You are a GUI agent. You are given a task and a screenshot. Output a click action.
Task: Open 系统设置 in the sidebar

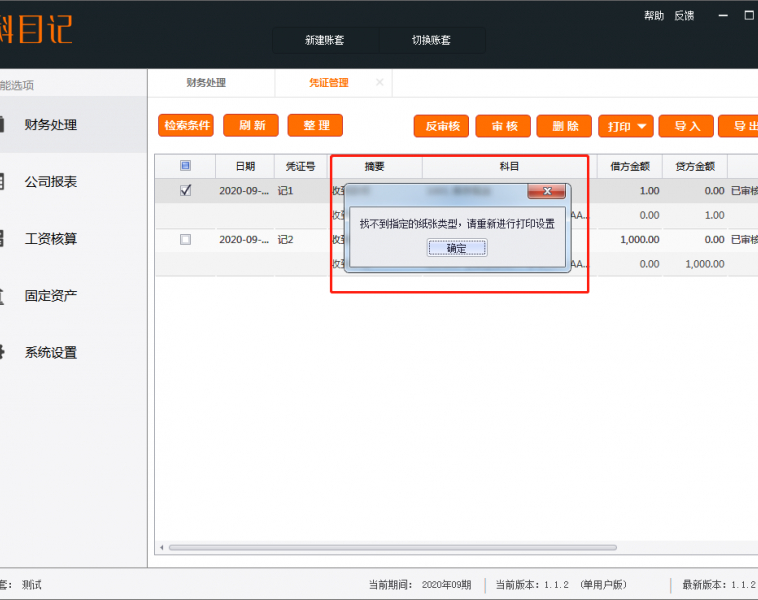point(50,352)
